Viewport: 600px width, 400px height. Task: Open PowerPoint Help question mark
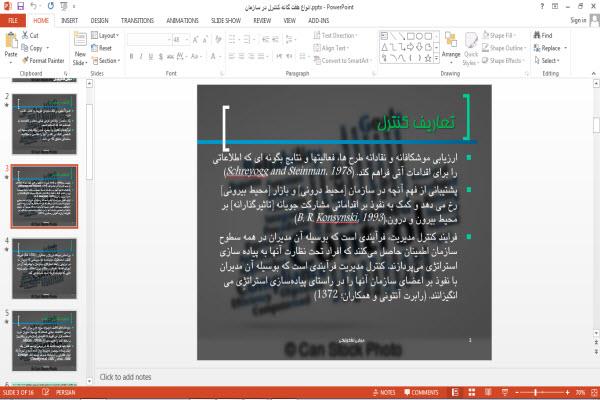[x=542, y=7]
